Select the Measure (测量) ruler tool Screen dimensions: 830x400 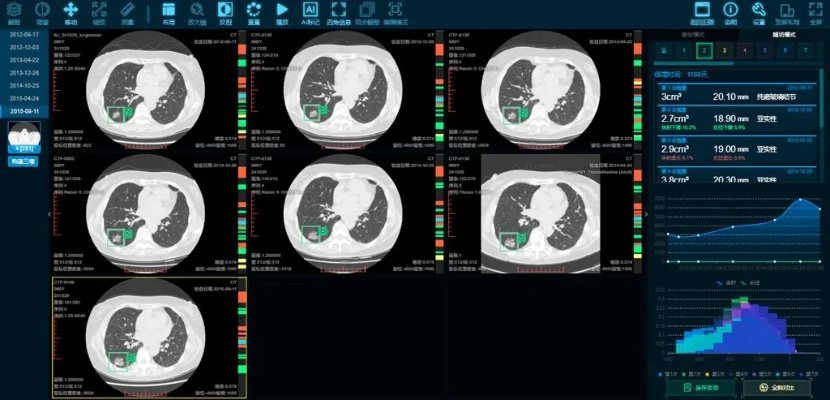pyautogui.click(x=127, y=12)
